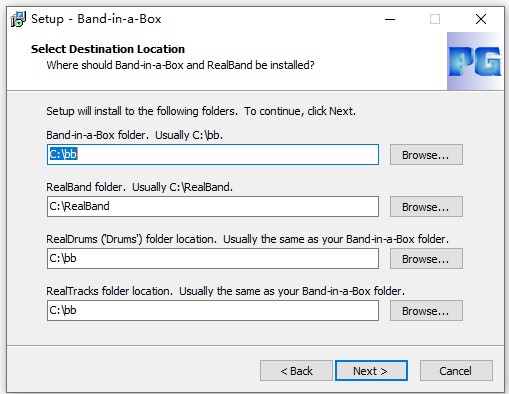Browse for the RealBand folder
509x394 pixels.
(426, 207)
